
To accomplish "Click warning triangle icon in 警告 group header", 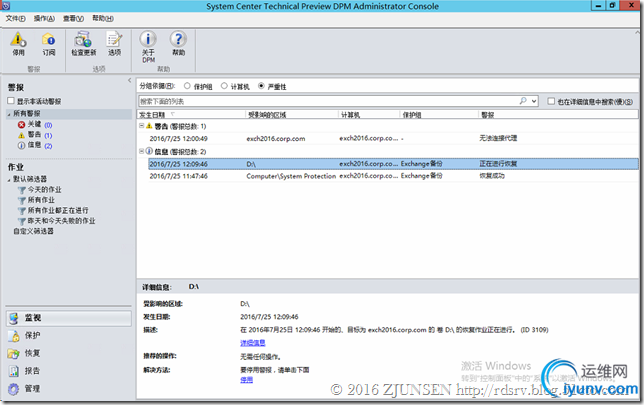I will pos(150,126).
